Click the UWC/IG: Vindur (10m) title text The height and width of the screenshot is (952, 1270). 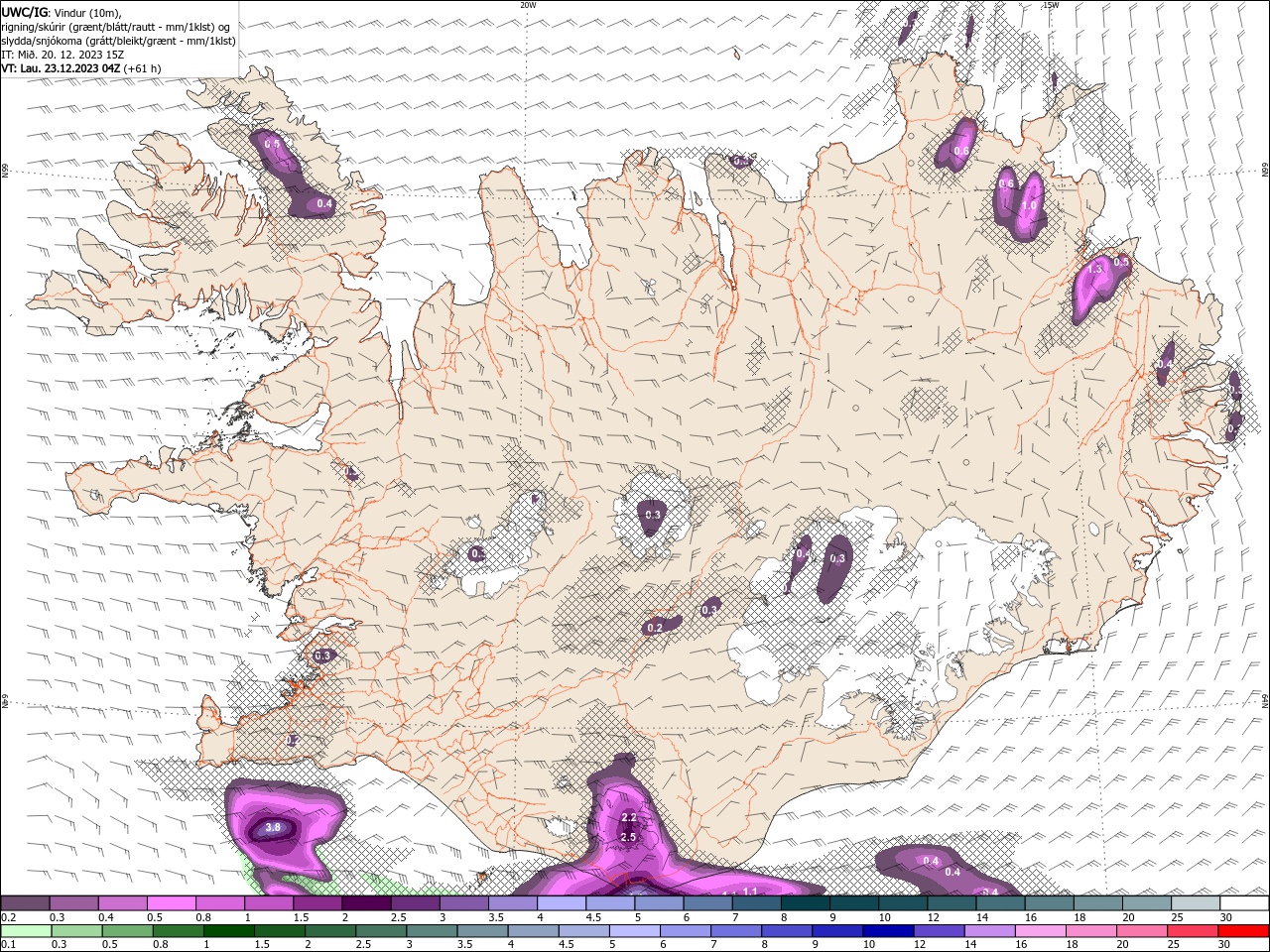point(62,13)
